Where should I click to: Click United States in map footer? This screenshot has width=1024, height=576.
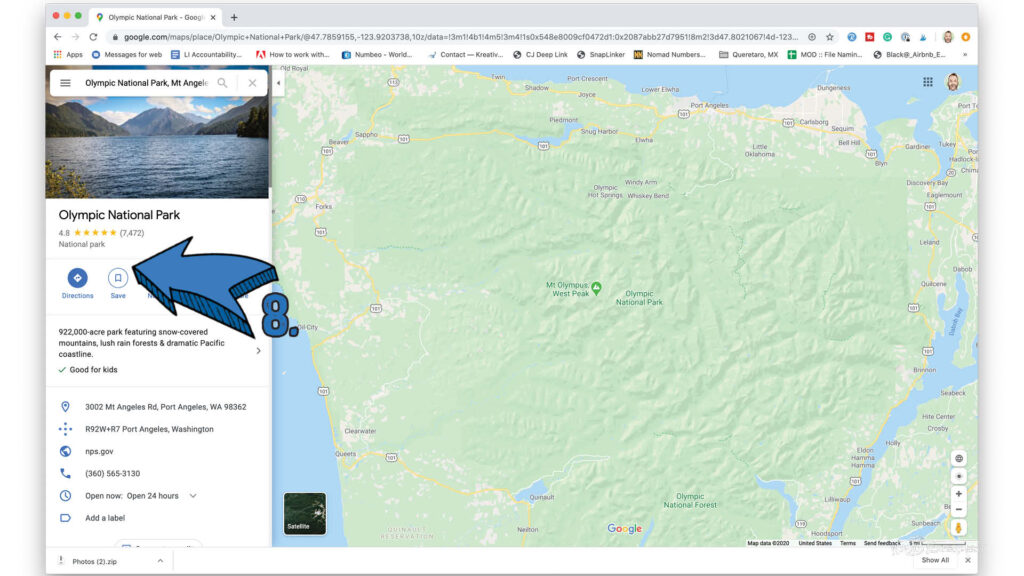click(x=815, y=543)
